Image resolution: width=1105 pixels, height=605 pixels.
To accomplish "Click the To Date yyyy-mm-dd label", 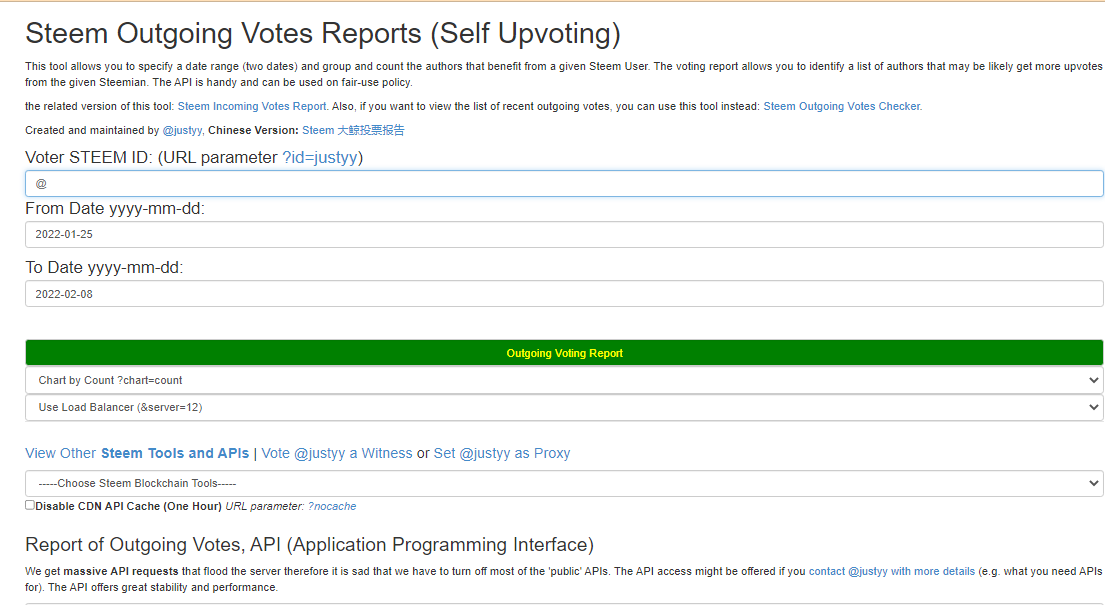I will 104,268.
